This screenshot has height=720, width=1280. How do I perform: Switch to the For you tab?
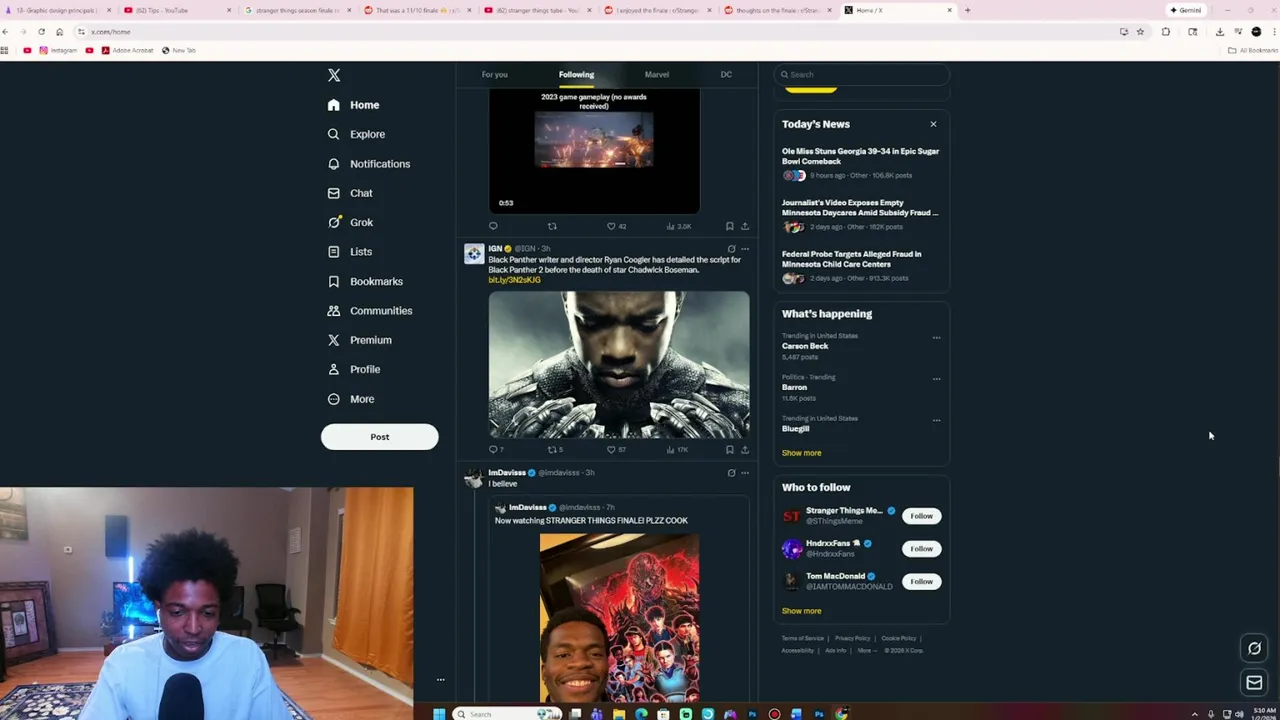[494, 75]
